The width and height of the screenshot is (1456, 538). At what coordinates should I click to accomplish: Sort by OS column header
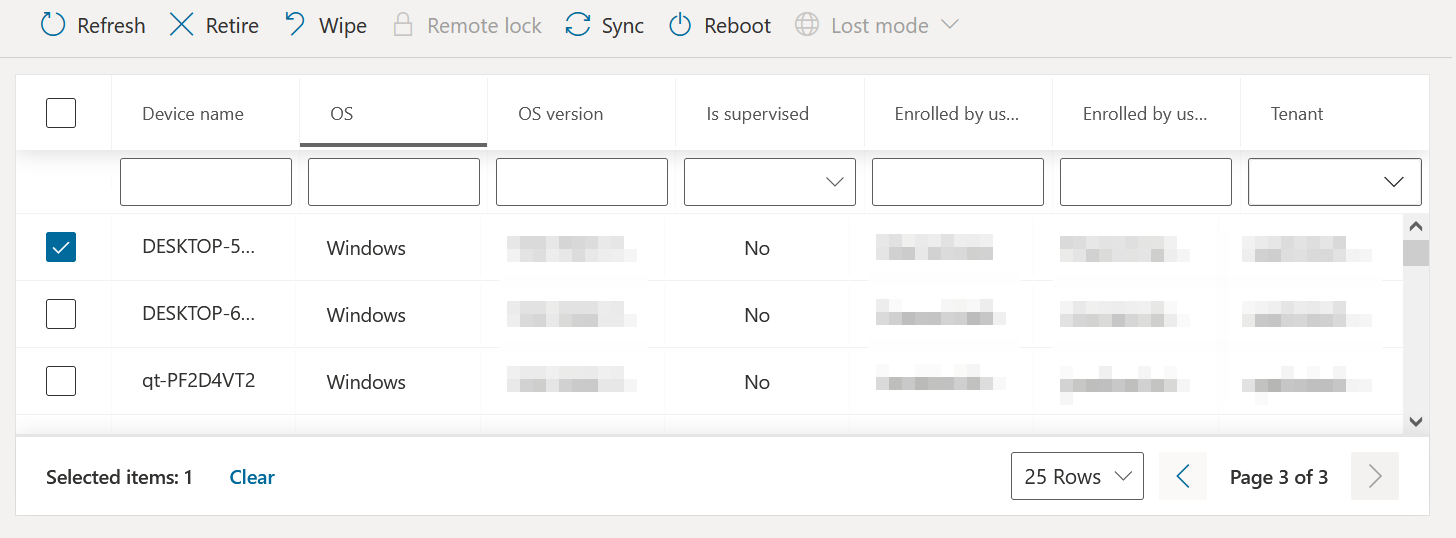tap(342, 114)
